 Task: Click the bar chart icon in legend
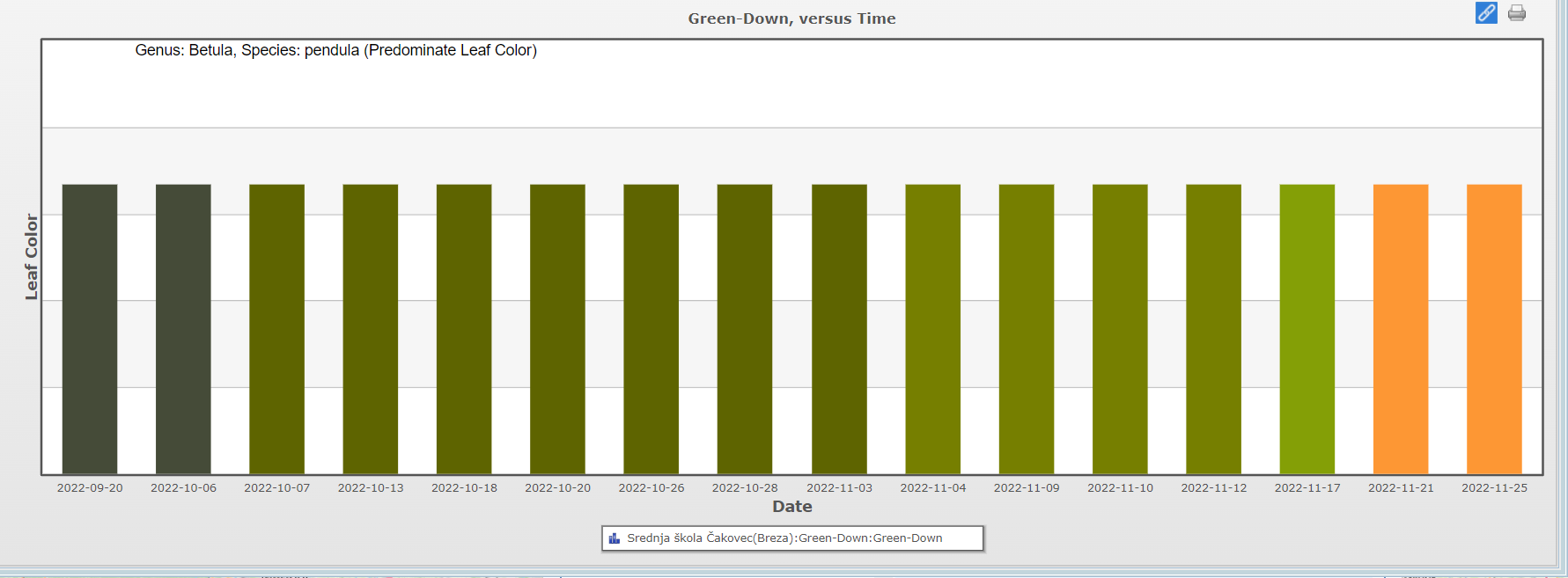coord(615,538)
